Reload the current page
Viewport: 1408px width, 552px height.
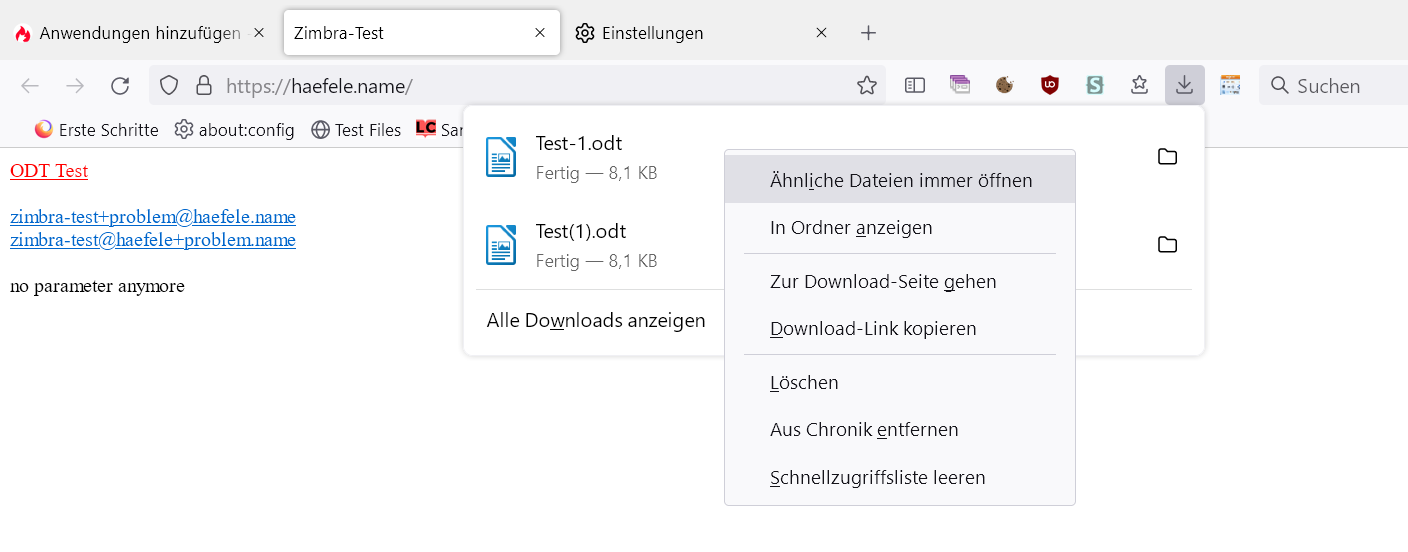pos(120,86)
